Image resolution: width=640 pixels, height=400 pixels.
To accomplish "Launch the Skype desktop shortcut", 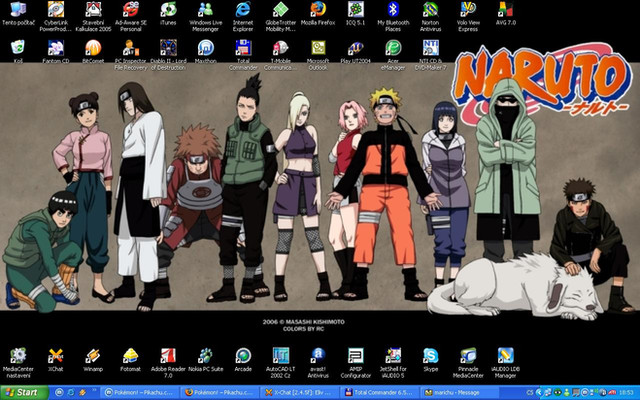I will (431, 360).
